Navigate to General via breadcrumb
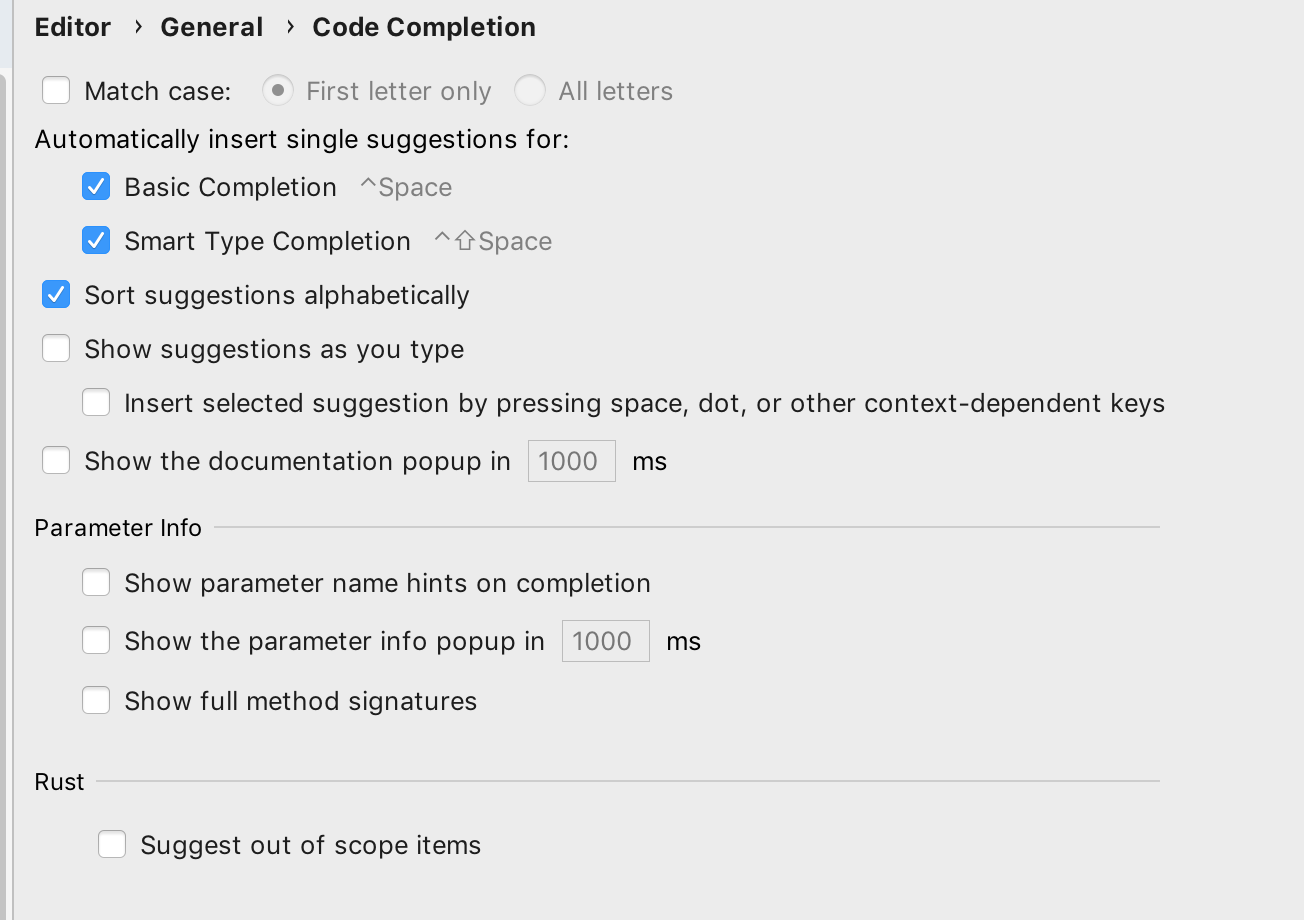Image resolution: width=1304 pixels, height=920 pixels. [x=212, y=27]
